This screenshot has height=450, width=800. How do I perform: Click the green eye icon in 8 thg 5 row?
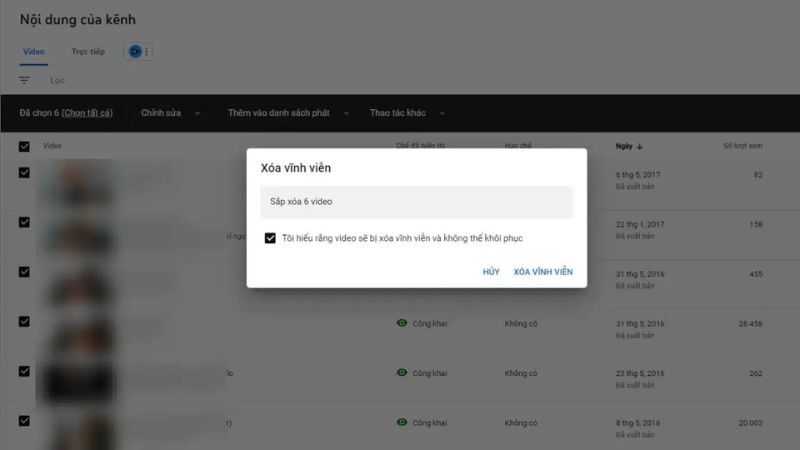(402, 423)
